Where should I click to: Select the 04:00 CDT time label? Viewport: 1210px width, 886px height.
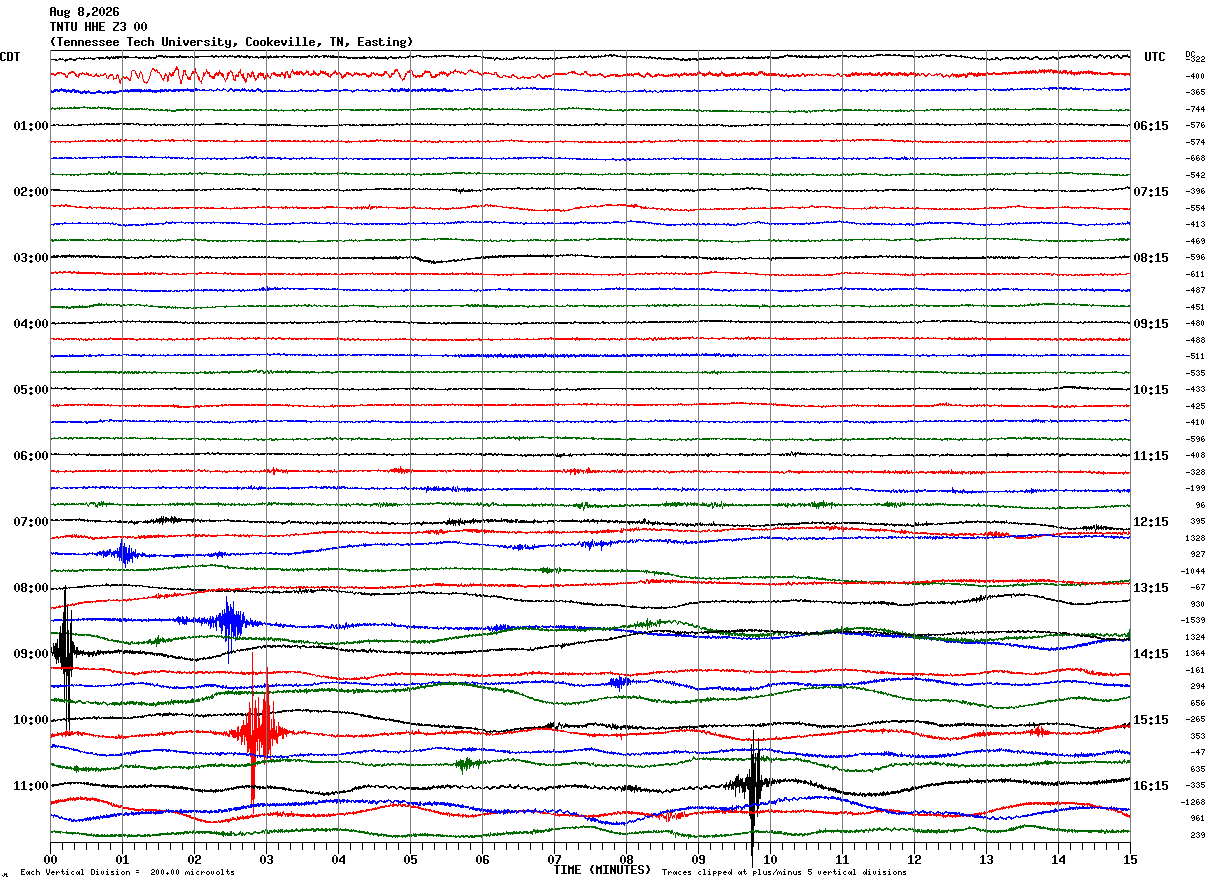pos(31,324)
